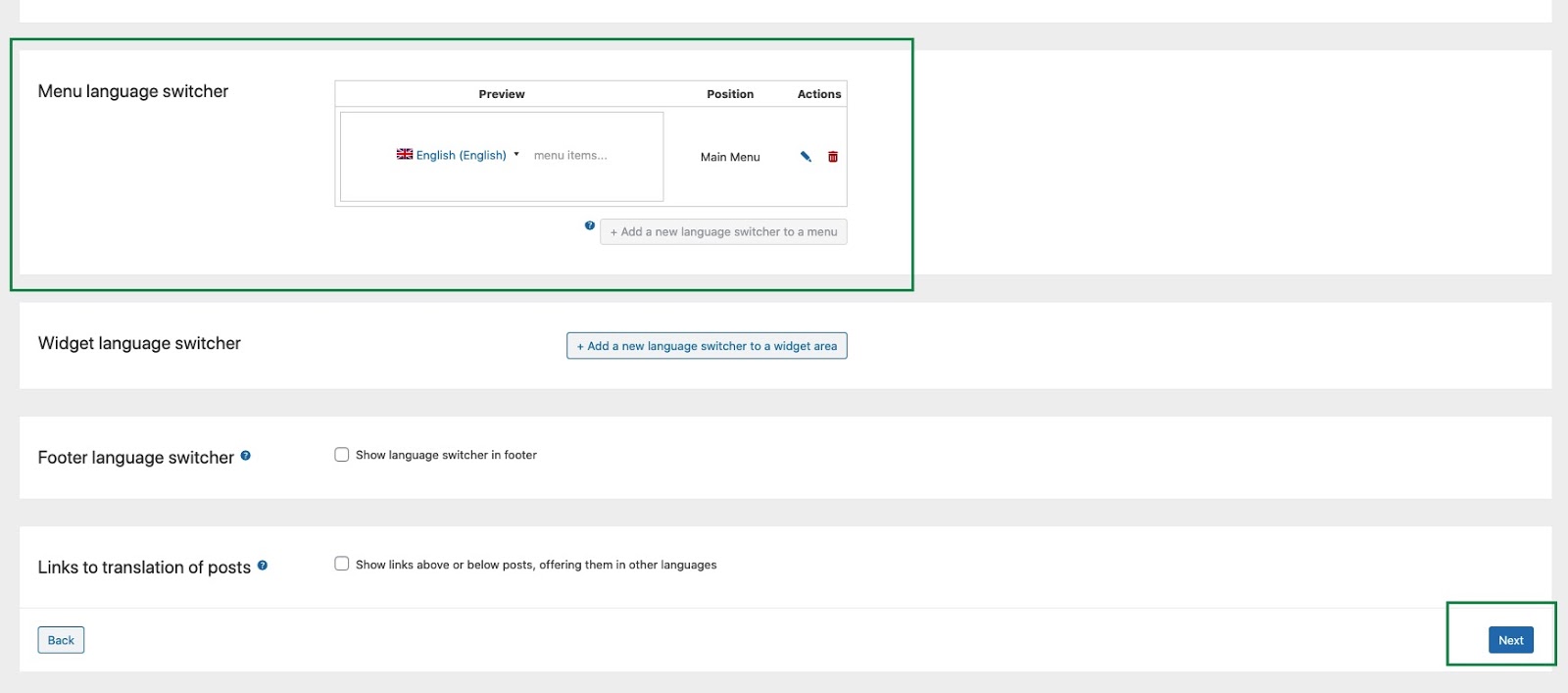The image size is (1568, 693).
Task: Click the English (English) language link
Action: (461, 156)
